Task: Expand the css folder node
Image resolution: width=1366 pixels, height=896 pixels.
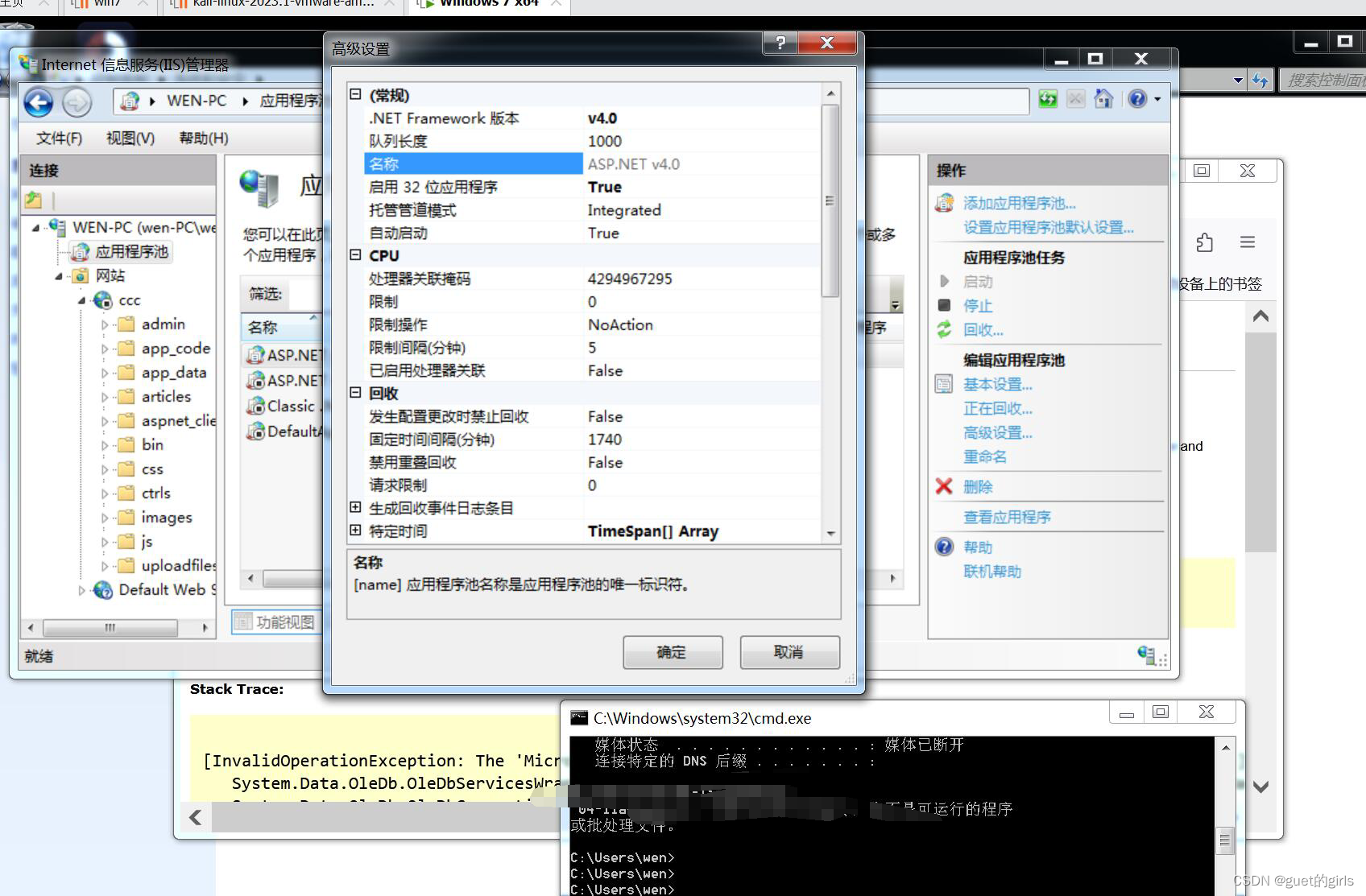Action: point(105,469)
